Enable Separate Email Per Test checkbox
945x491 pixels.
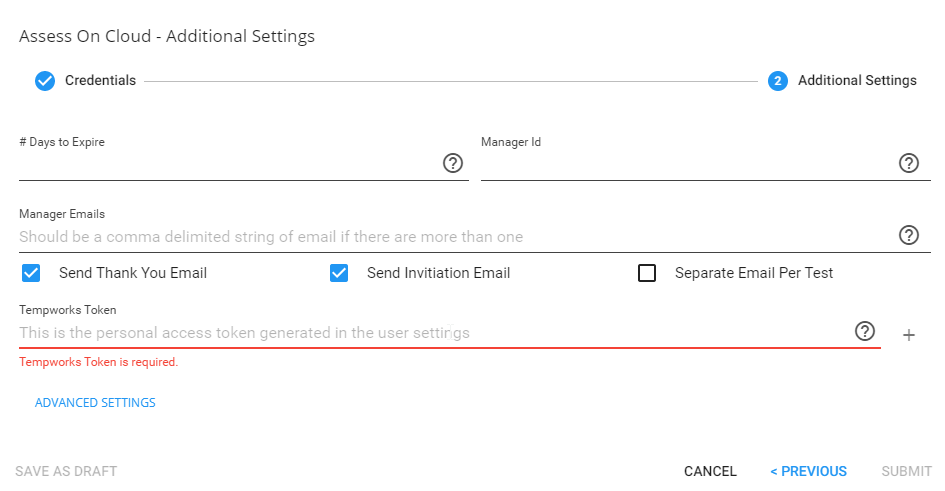(x=647, y=273)
